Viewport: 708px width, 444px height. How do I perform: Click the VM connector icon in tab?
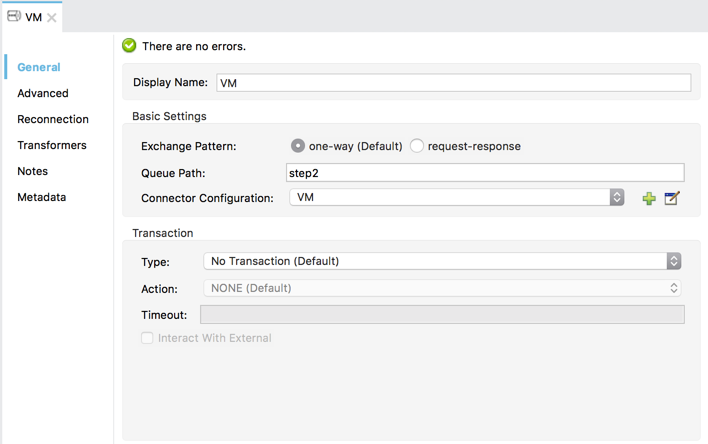coord(14,17)
